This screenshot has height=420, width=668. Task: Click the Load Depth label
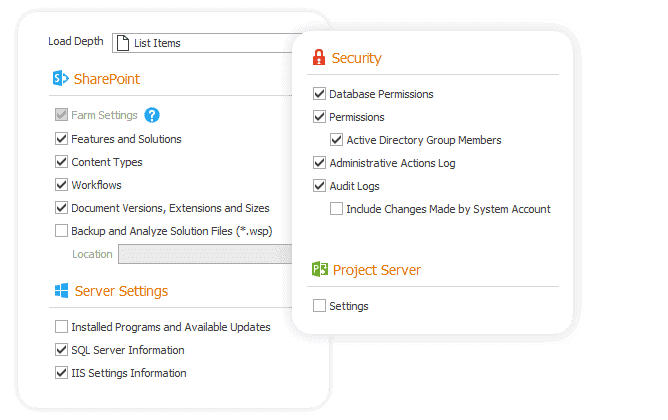[76, 41]
